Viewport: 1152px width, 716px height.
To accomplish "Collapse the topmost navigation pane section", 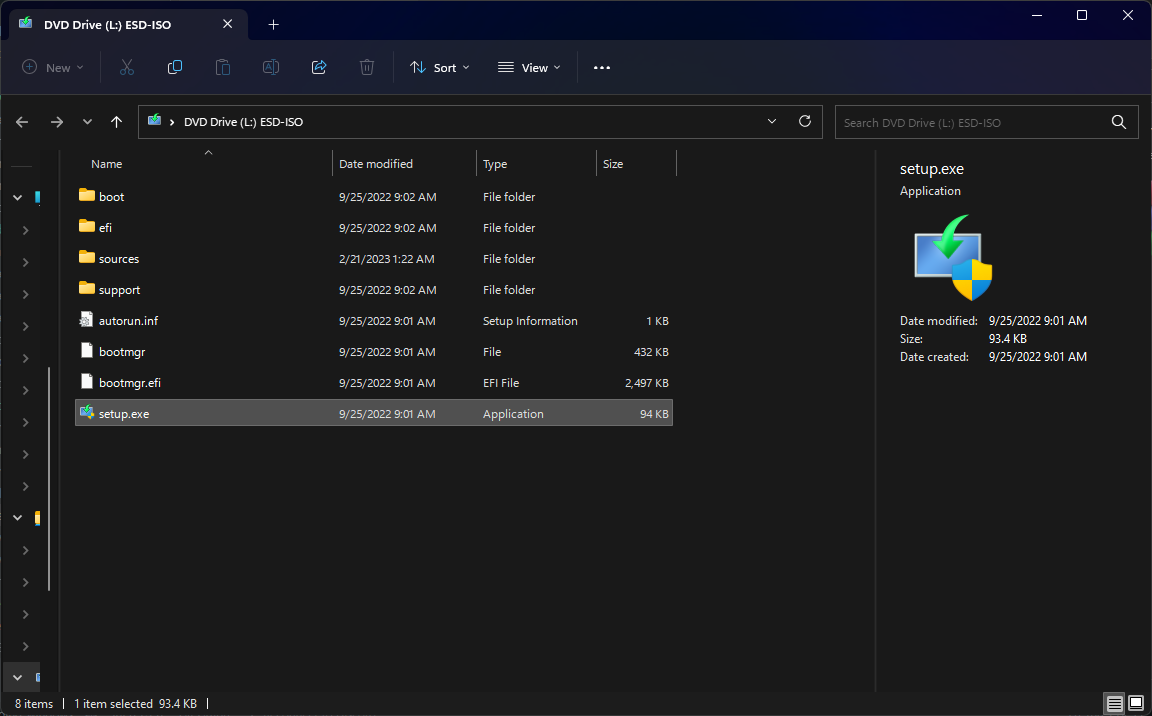I will pyautogui.click(x=18, y=198).
